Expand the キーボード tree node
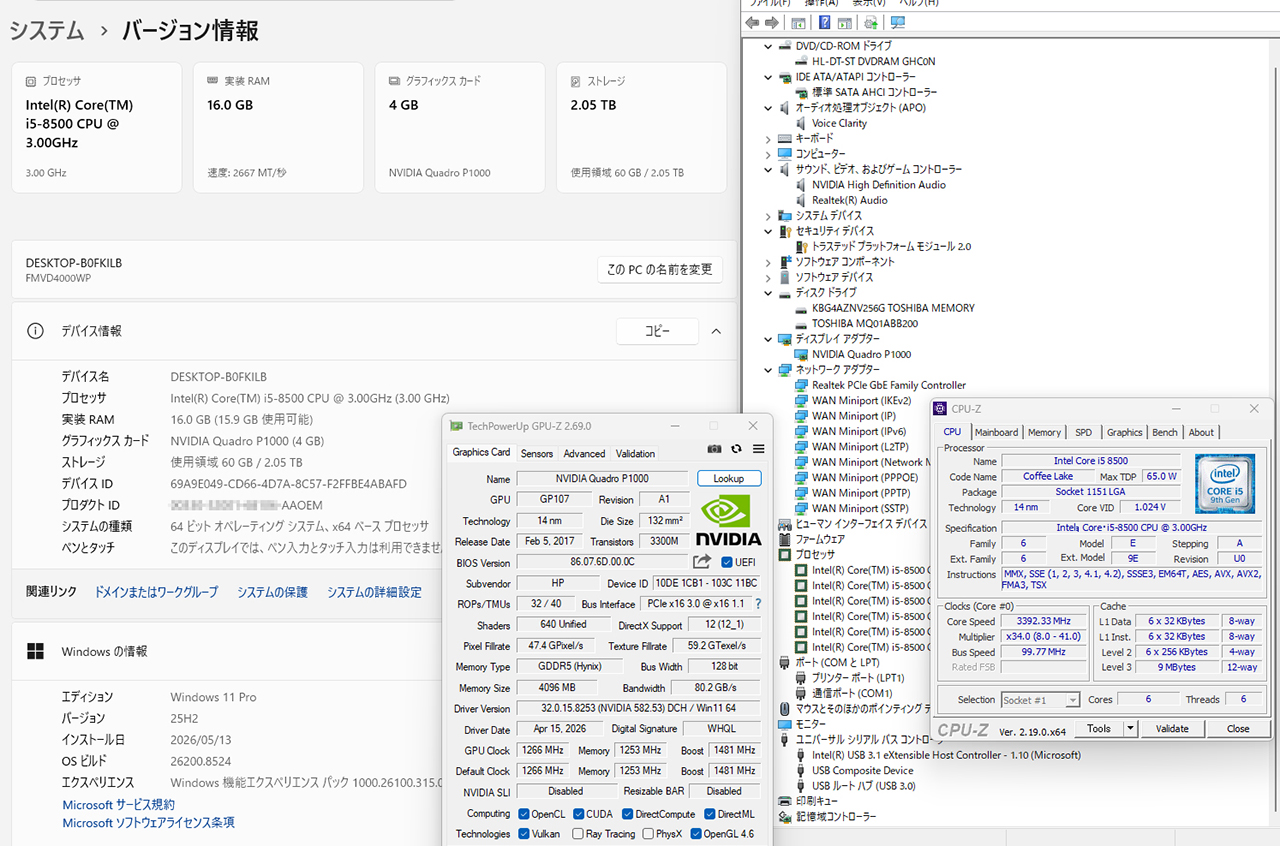Screen dimensions: 1280x846 coord(768,139)
